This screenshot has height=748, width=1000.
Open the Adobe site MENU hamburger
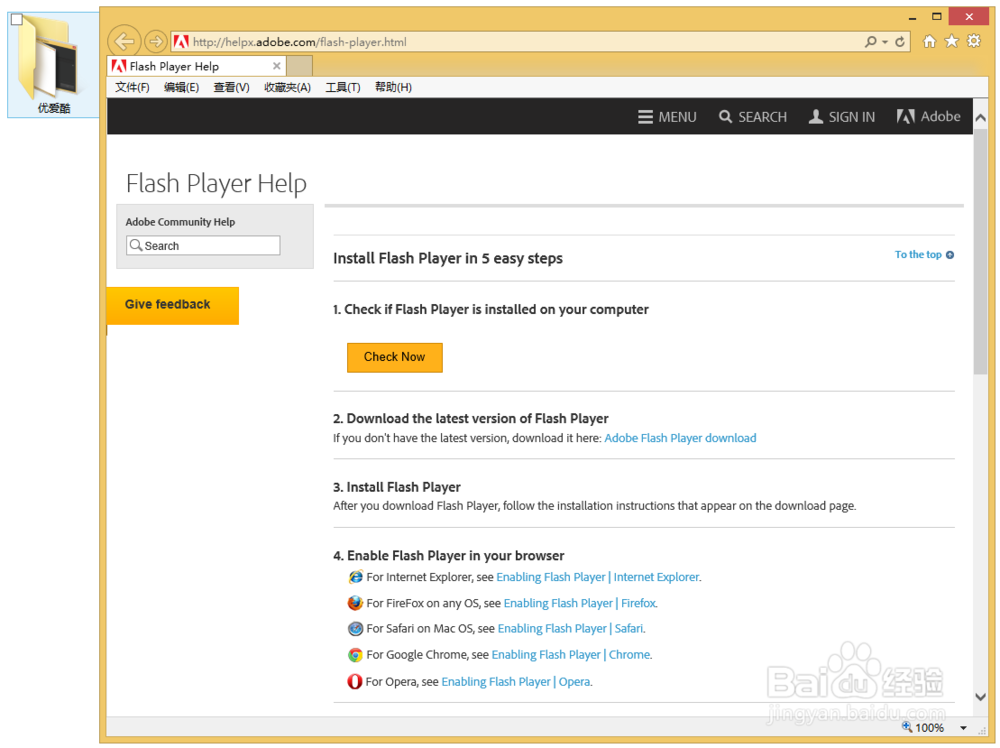pos(667,117)
